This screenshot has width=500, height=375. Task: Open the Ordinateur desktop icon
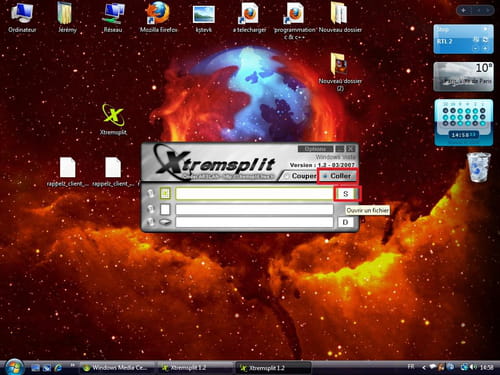pyautogui.click(x=22, y=17)
